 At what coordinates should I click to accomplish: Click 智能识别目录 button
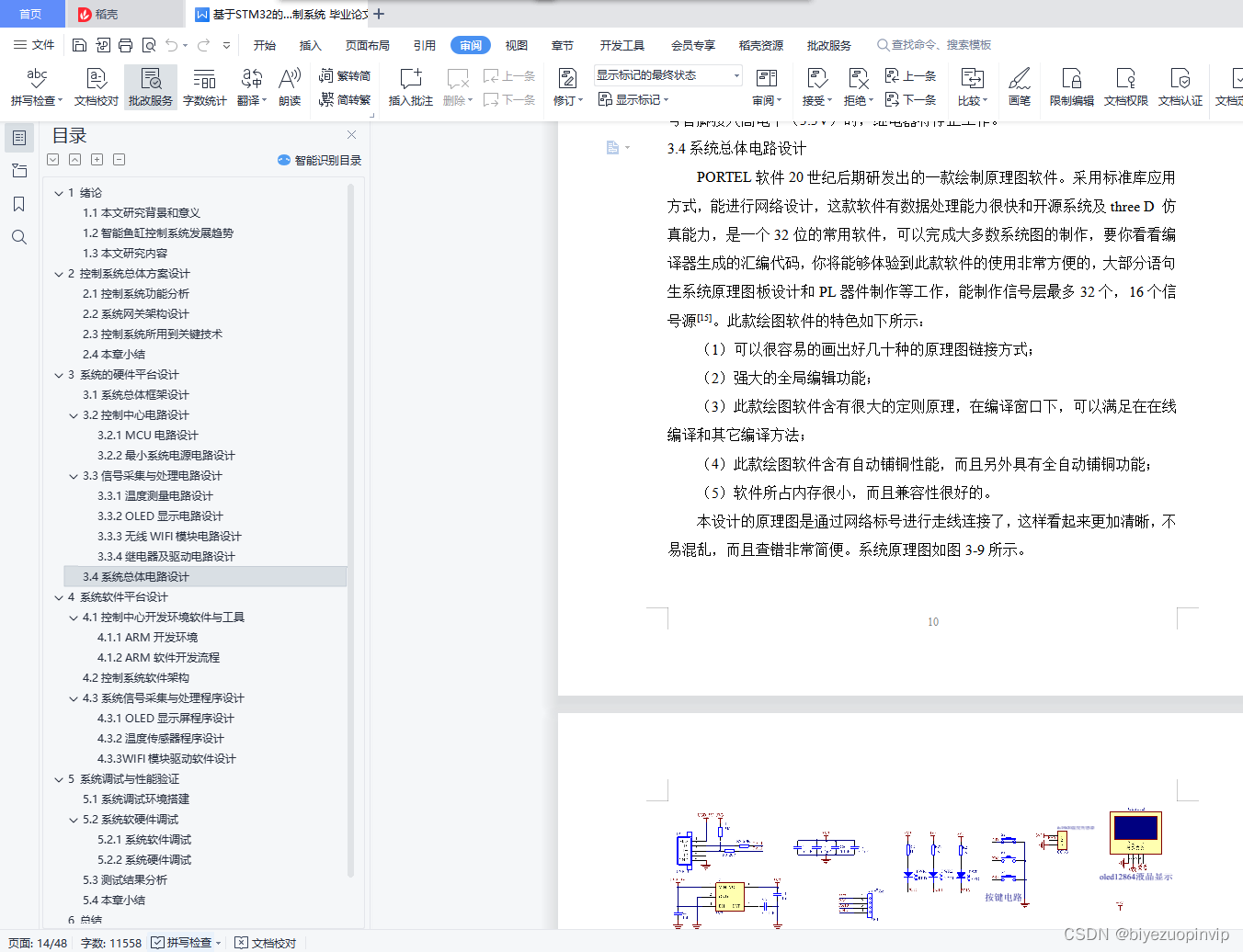pos(320,160)
